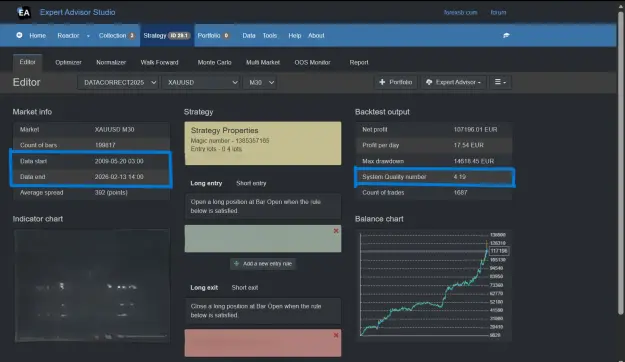625x362 pixels.
Task: Switch to the Report tab
Action: (x=359, y=63)
